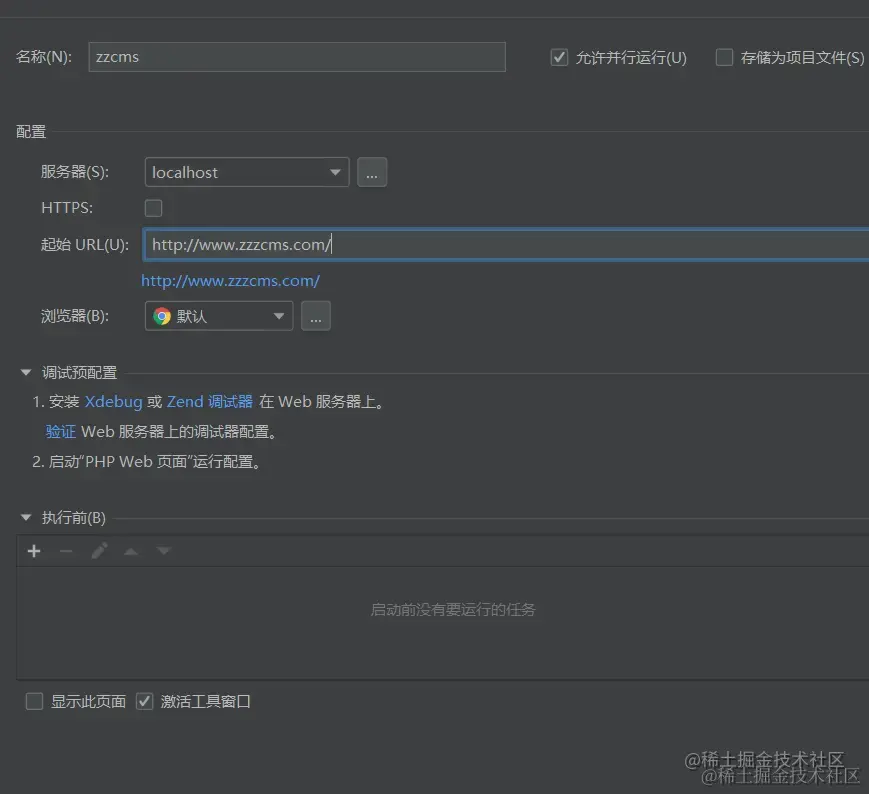Image resolution: width=869 pixels, height=794 pixels.
Task: Check the 显示此页面 checkbox
Action: [x=34, y=701]
